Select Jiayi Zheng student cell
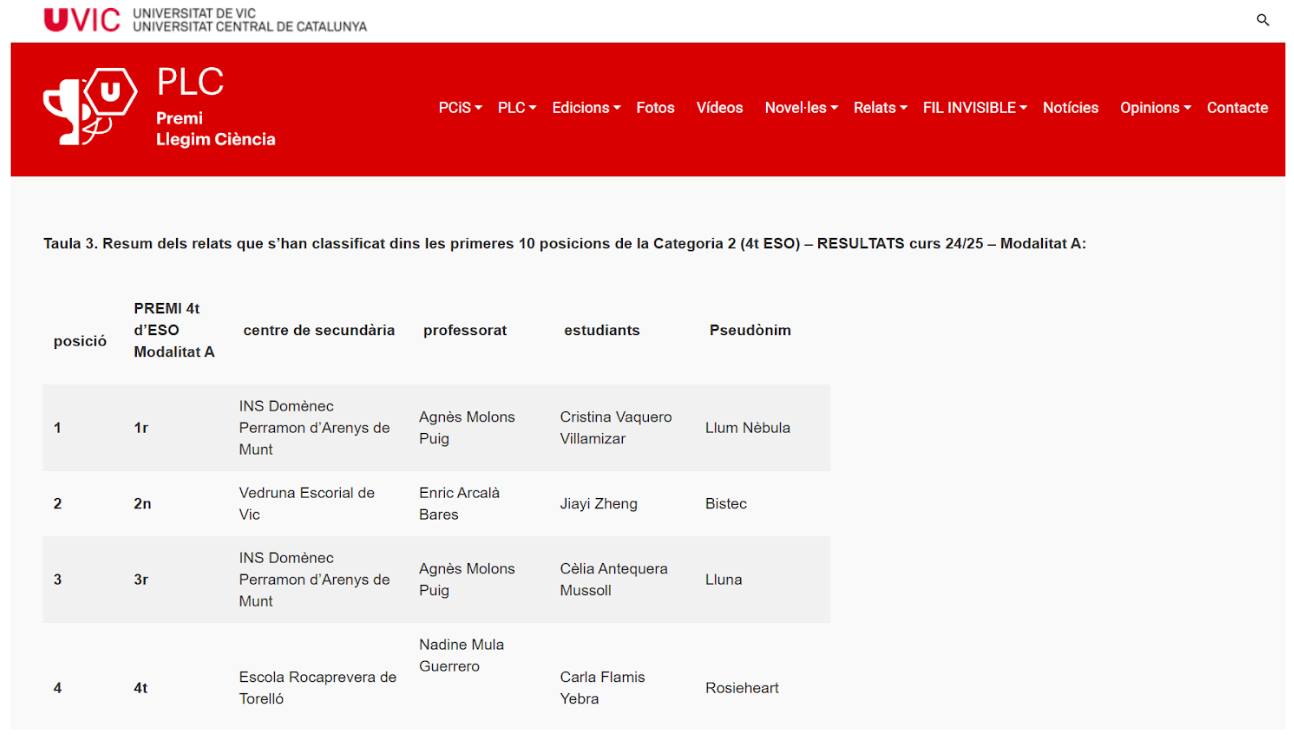Screen dimensions: 1294x740 click(598, 504)
